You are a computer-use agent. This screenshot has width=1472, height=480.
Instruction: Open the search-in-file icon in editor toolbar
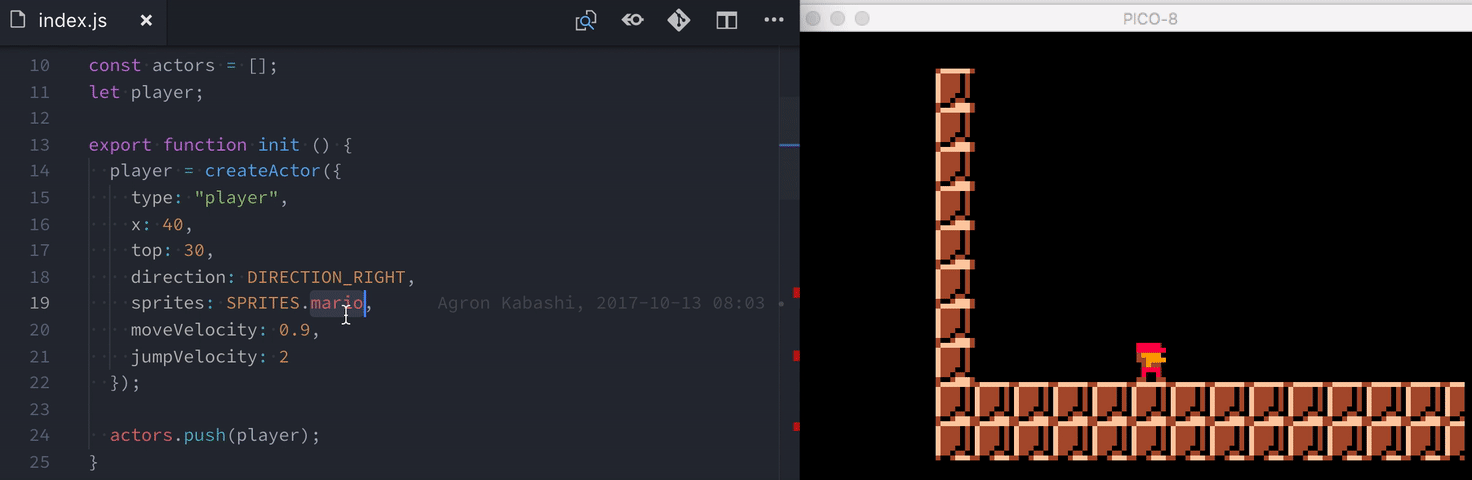pyautogui.click(x=586, y=20)
